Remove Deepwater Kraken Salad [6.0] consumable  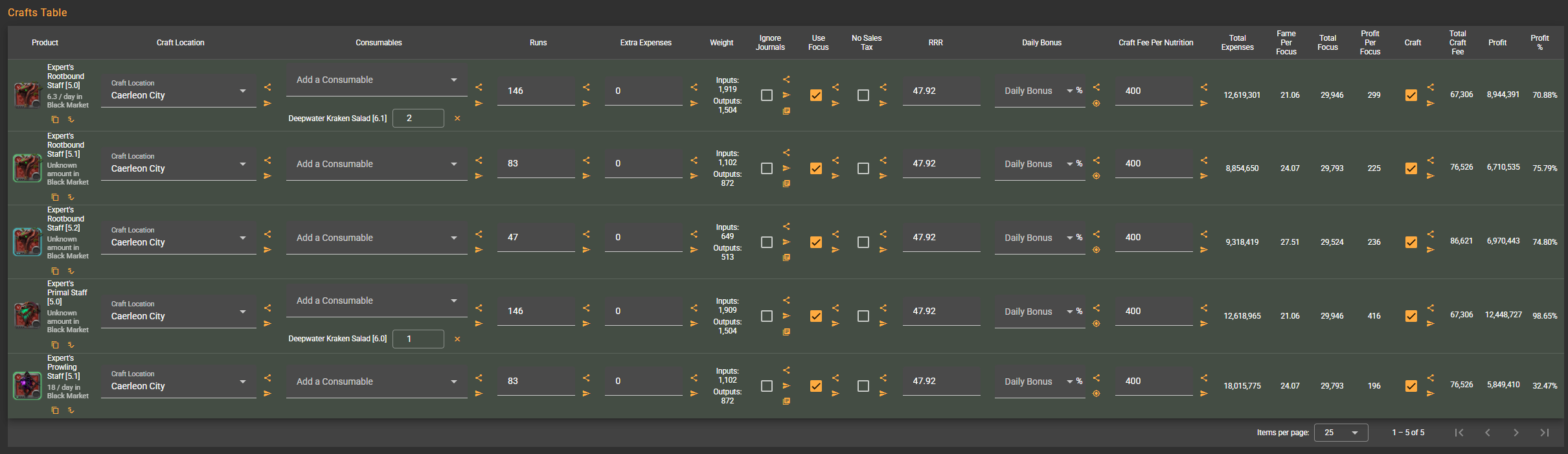pyautogui.click(x=457, y=339)
